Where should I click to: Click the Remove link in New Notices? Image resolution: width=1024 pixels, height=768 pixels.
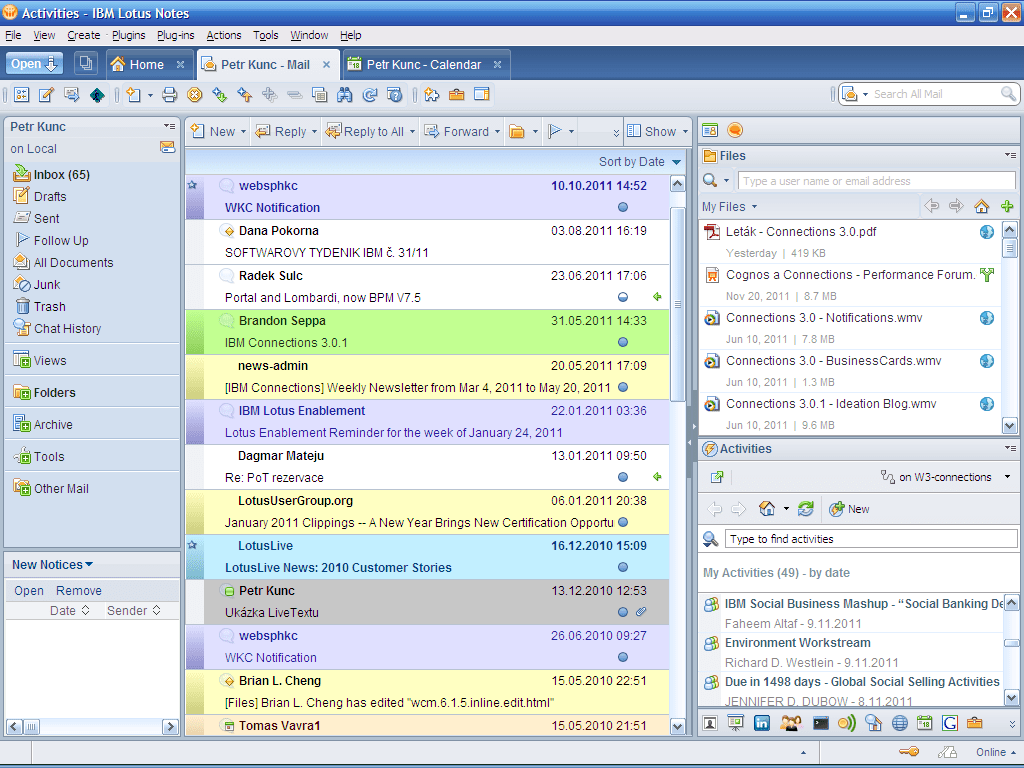coord(79,590)
